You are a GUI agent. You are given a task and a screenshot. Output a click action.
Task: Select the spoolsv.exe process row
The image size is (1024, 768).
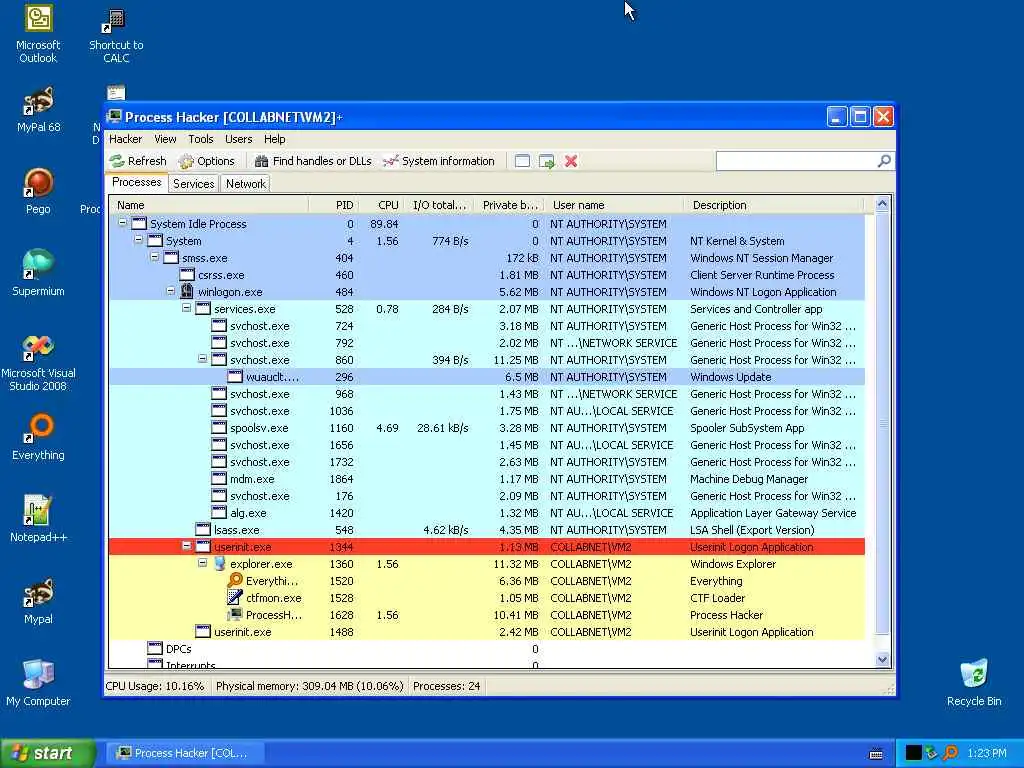click(x=487, y=428)
